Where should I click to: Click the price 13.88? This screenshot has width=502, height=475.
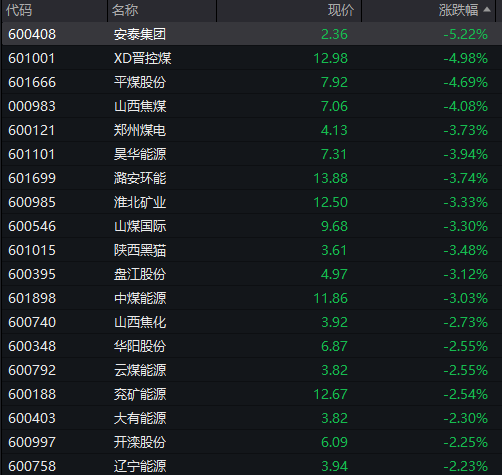331,178
